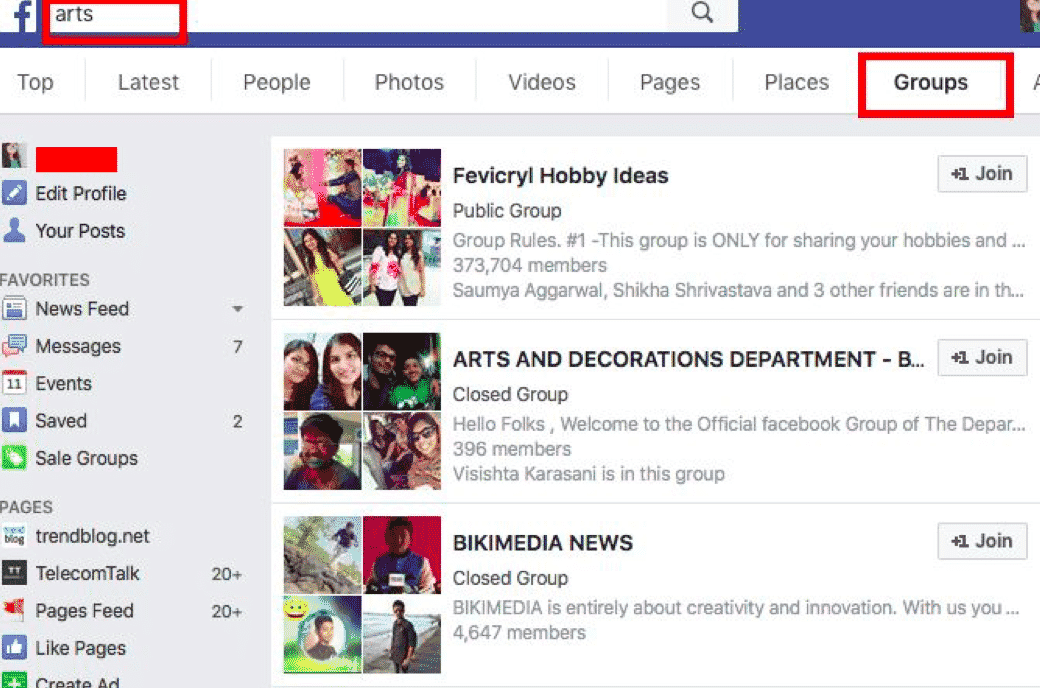The height and width of the screenshot is (688, 1040).
Task: Open the Like Pages link
Action: point(81,648)
